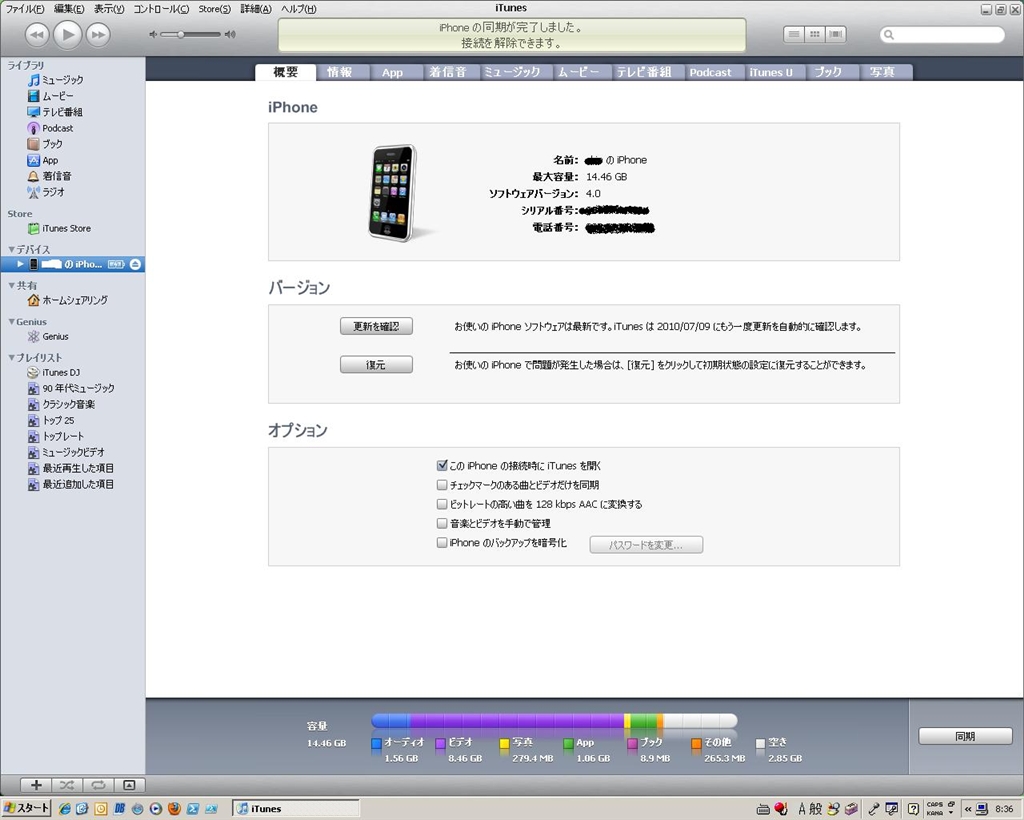Open ラジオ in sidebar

point(46,192)
